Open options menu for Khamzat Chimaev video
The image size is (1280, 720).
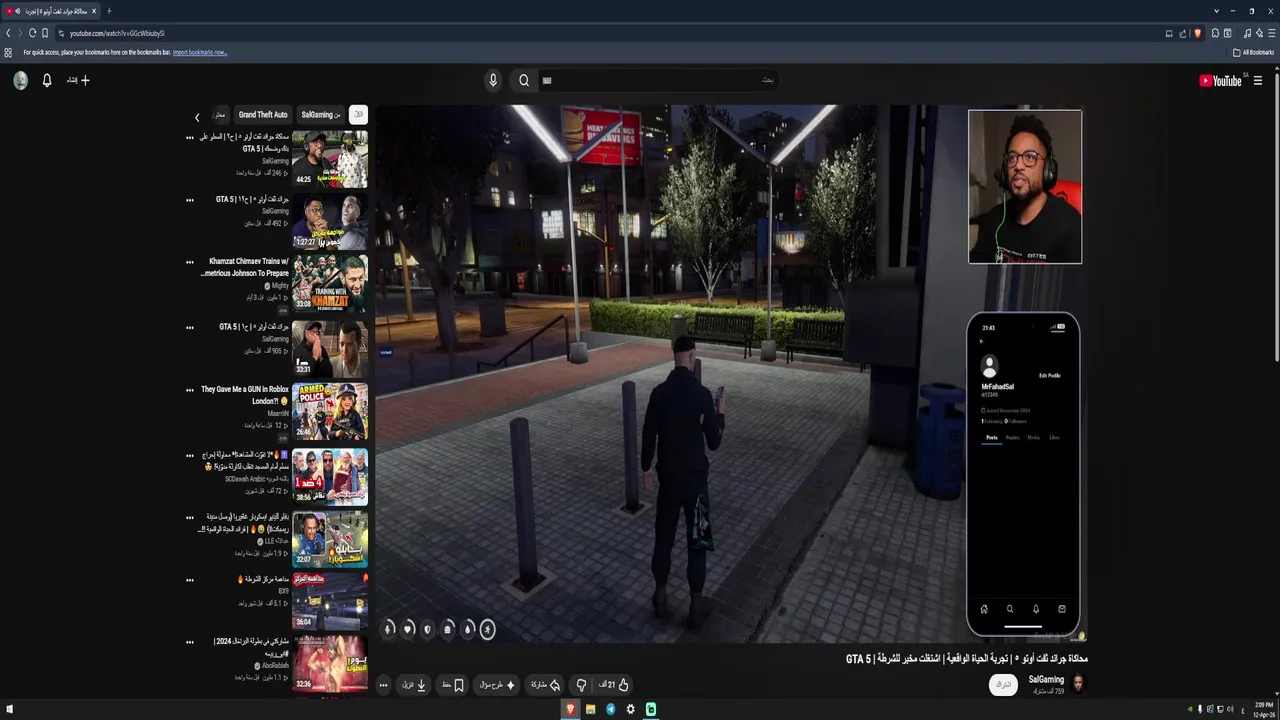point(190,263)
